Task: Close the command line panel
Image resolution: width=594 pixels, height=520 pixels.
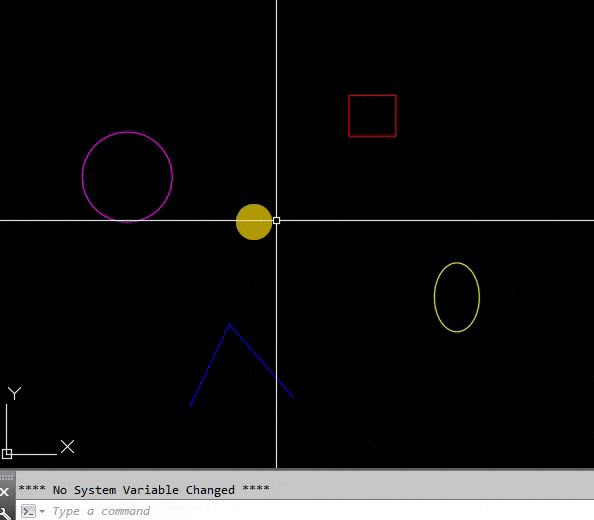Action: click(5, 492)
